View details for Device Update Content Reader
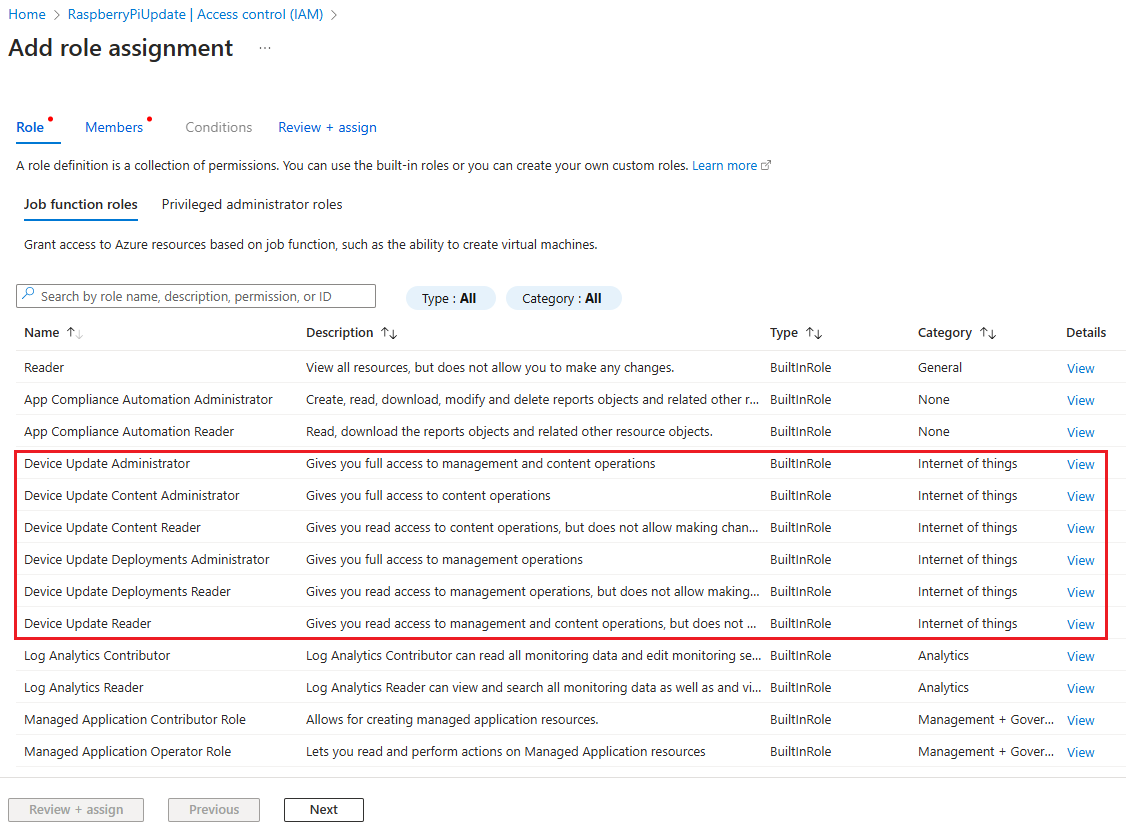The height and width of the screenshot is (829, 1126). pos(1080,528)
